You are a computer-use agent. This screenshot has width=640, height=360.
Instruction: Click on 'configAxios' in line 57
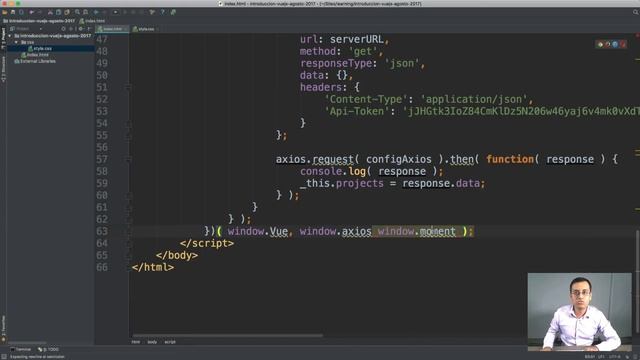(x=399, y=159)
